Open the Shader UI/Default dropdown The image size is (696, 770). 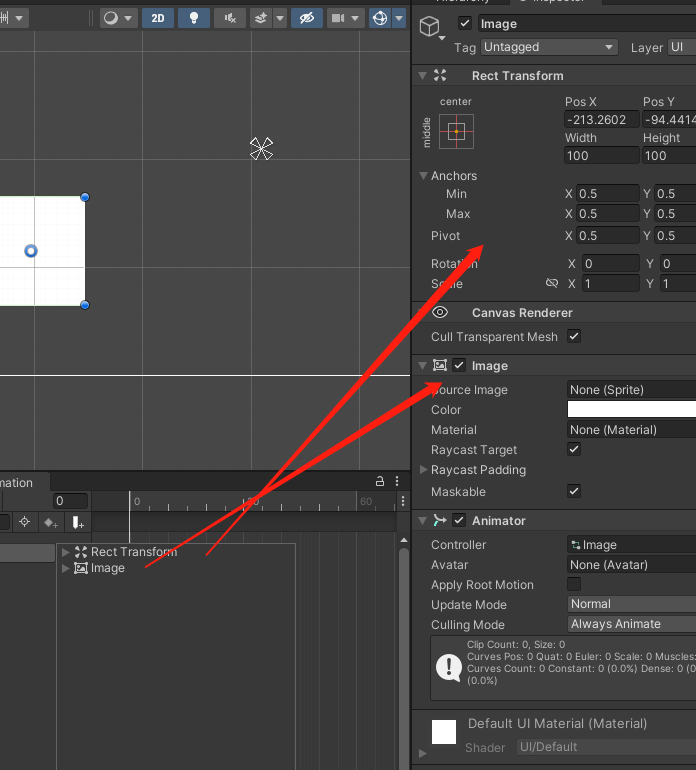coord(606,747)
